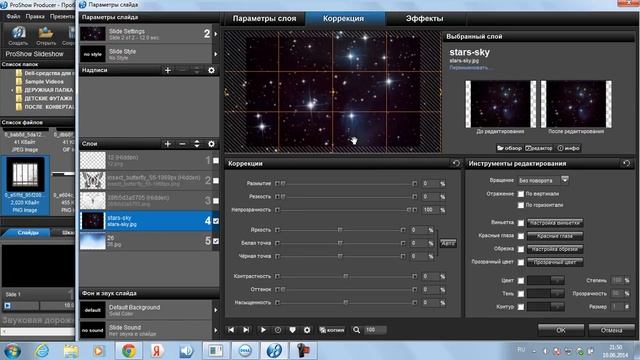Open Dell app on taskbar
Viewport: 640px width, 360px height.
(245, 351)
